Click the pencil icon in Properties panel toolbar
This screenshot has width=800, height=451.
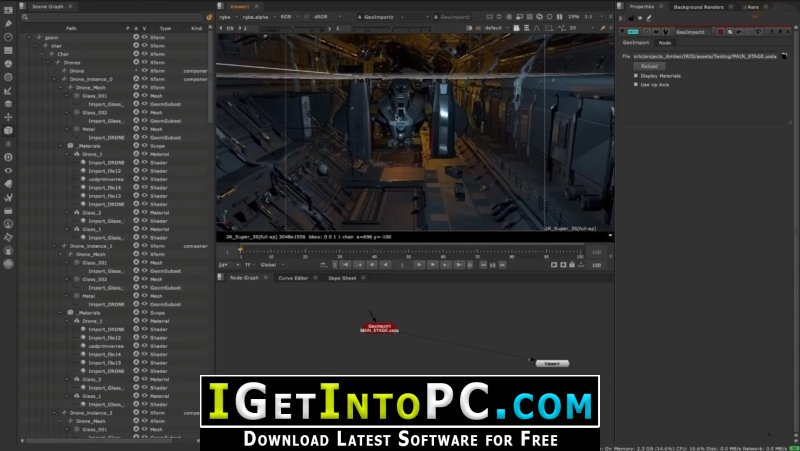(x=649, y=18)
